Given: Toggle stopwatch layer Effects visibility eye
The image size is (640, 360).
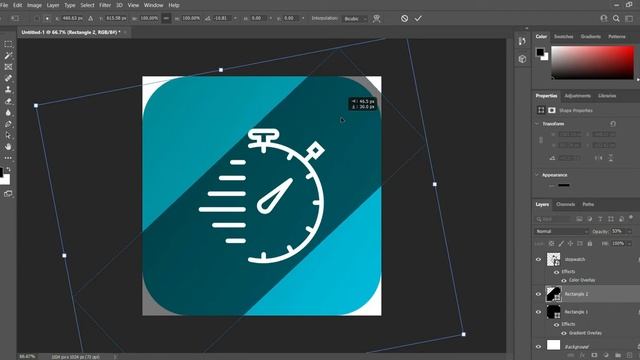Looking at the screenshot, I should (x=556, y=272).
